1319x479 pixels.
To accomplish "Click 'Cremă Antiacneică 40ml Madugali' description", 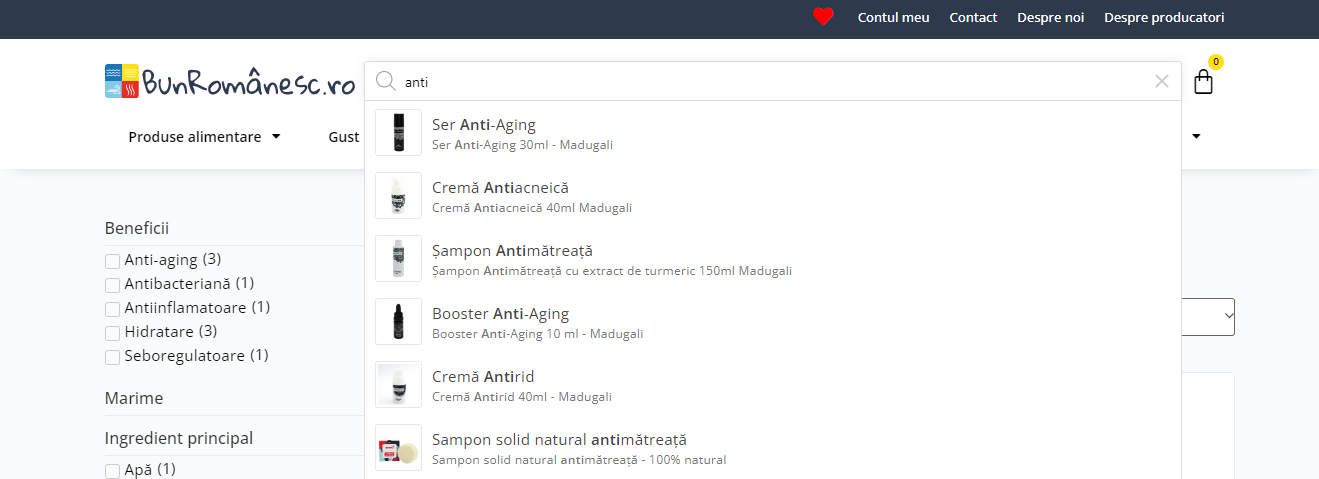I will [x=532, y=208].
